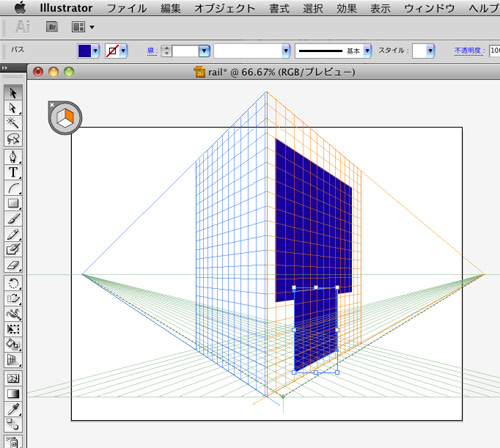Image resolution: width=500 pixels, height=448 pixels.
Task: Step the stroke weight using stepper arrows
Action: click(x=166, y=51)
